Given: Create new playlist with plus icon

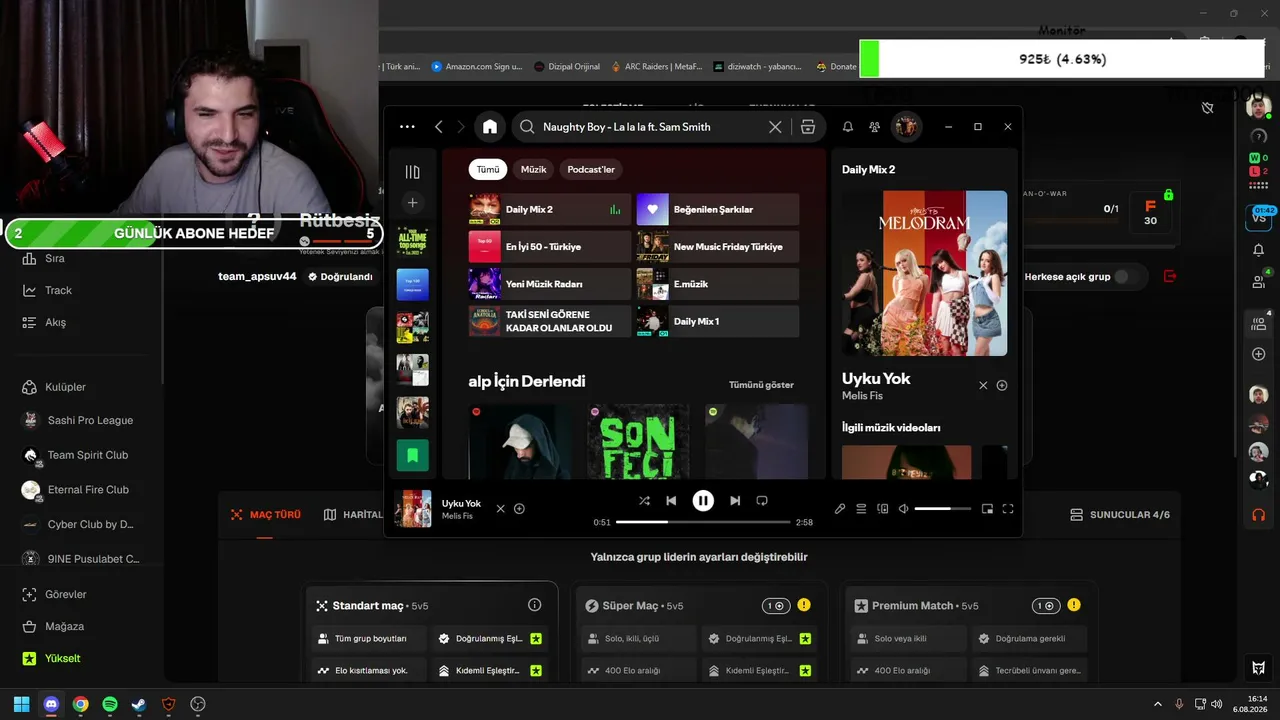Looking at the screenshot, I should pyautogui.click(x=412, y=203).
